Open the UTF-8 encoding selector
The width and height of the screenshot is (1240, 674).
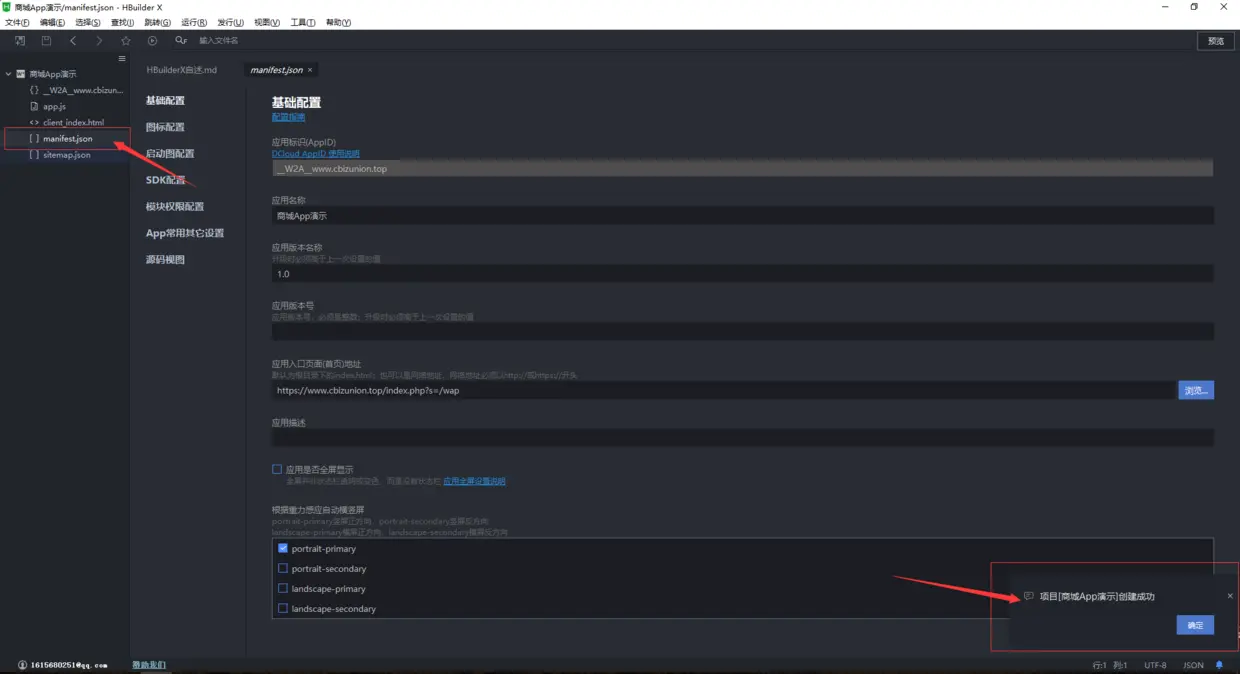(1155, 665)
